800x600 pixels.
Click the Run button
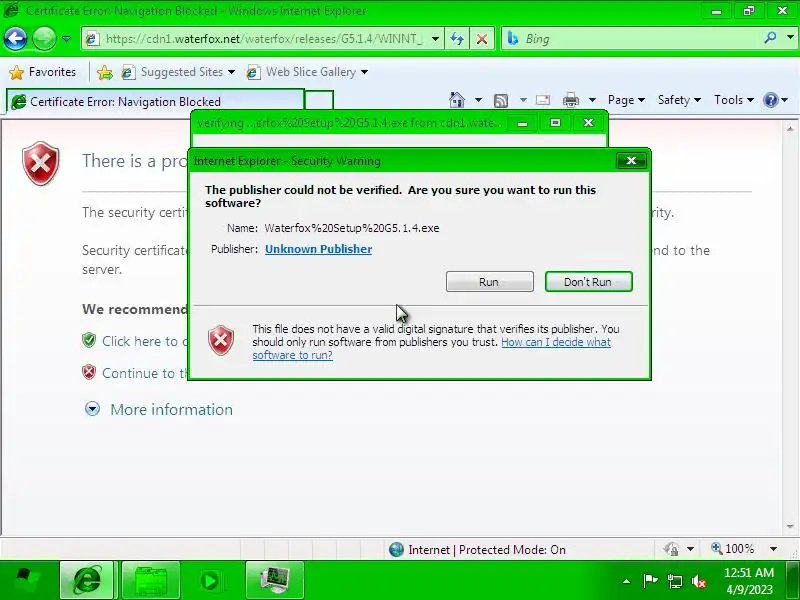490,282
